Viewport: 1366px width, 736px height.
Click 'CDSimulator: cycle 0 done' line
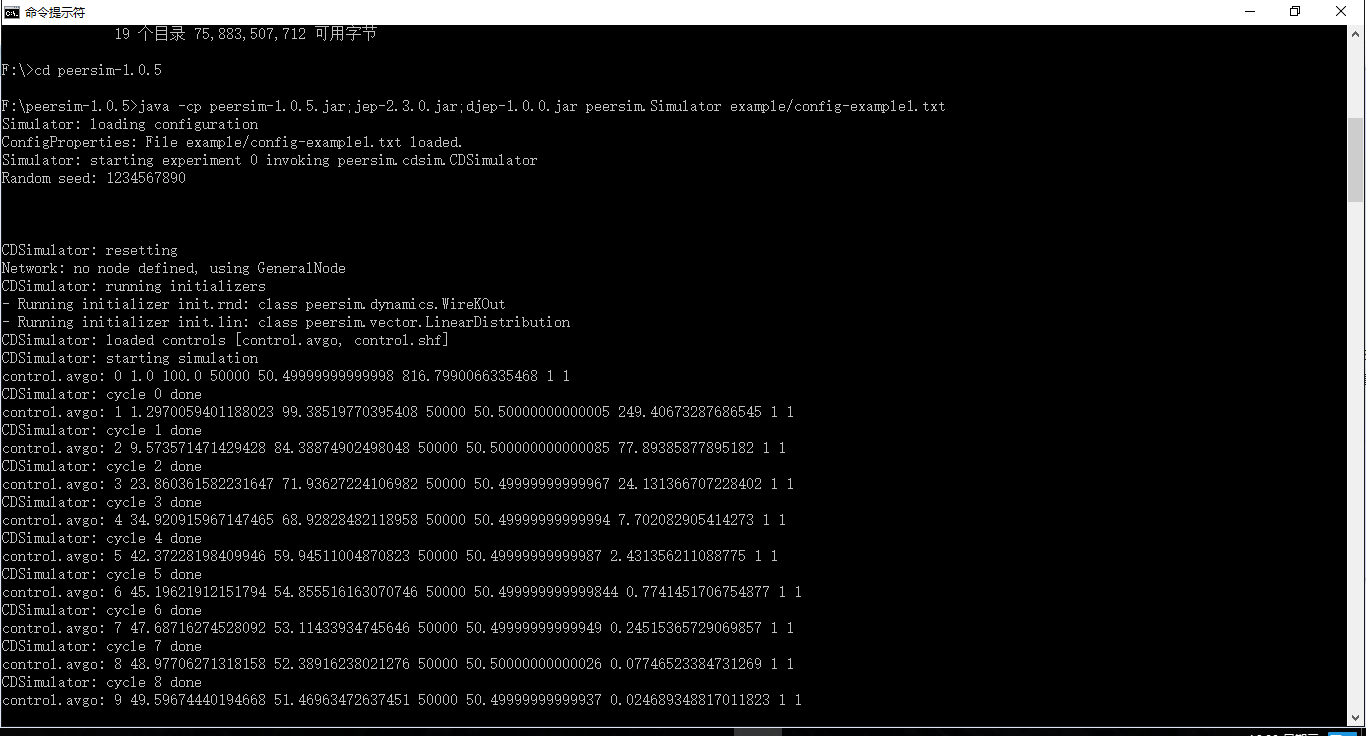click(x=101, y=394)
